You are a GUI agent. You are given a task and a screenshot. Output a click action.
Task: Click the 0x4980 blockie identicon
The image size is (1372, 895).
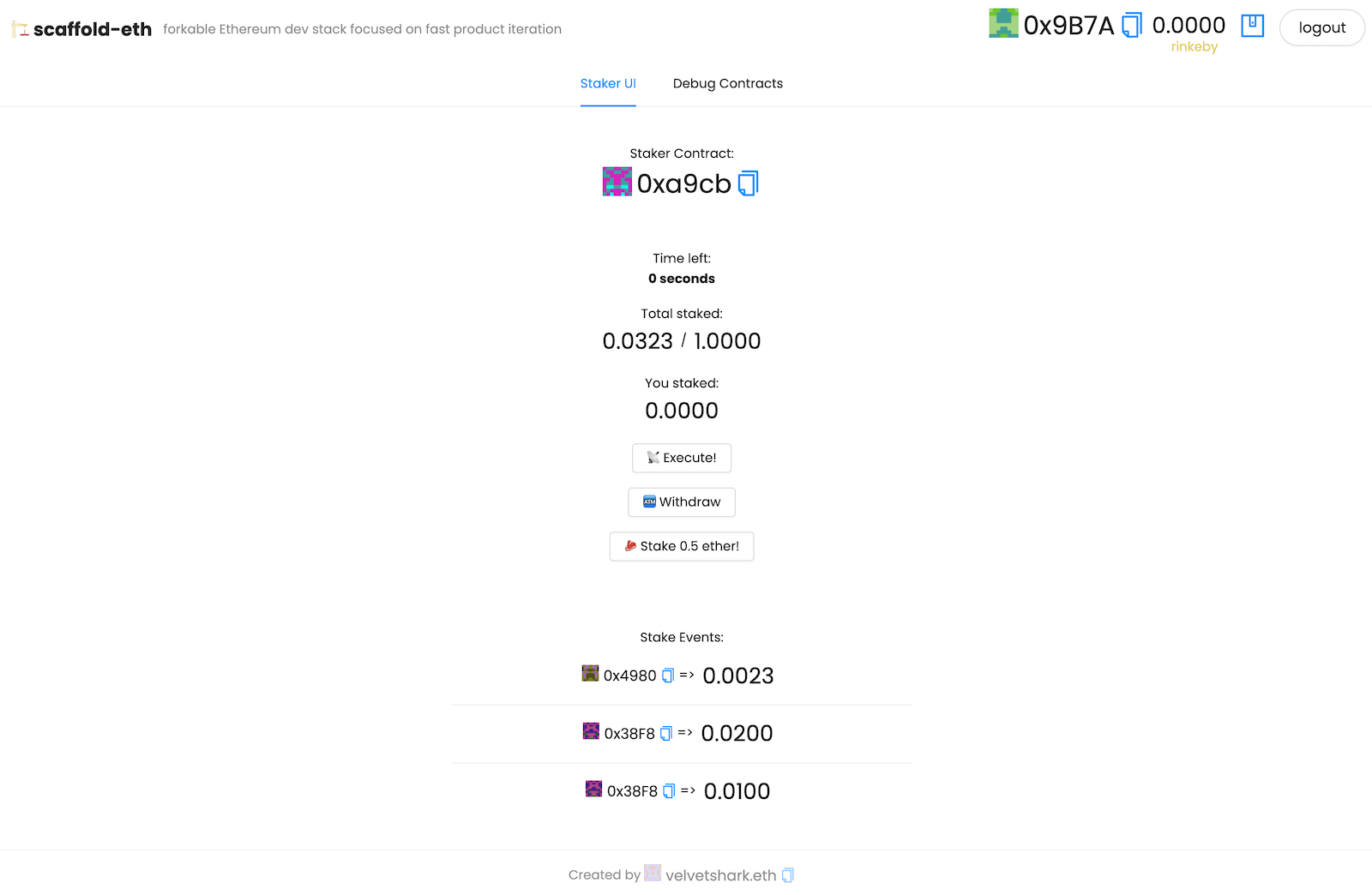[590, 674]
